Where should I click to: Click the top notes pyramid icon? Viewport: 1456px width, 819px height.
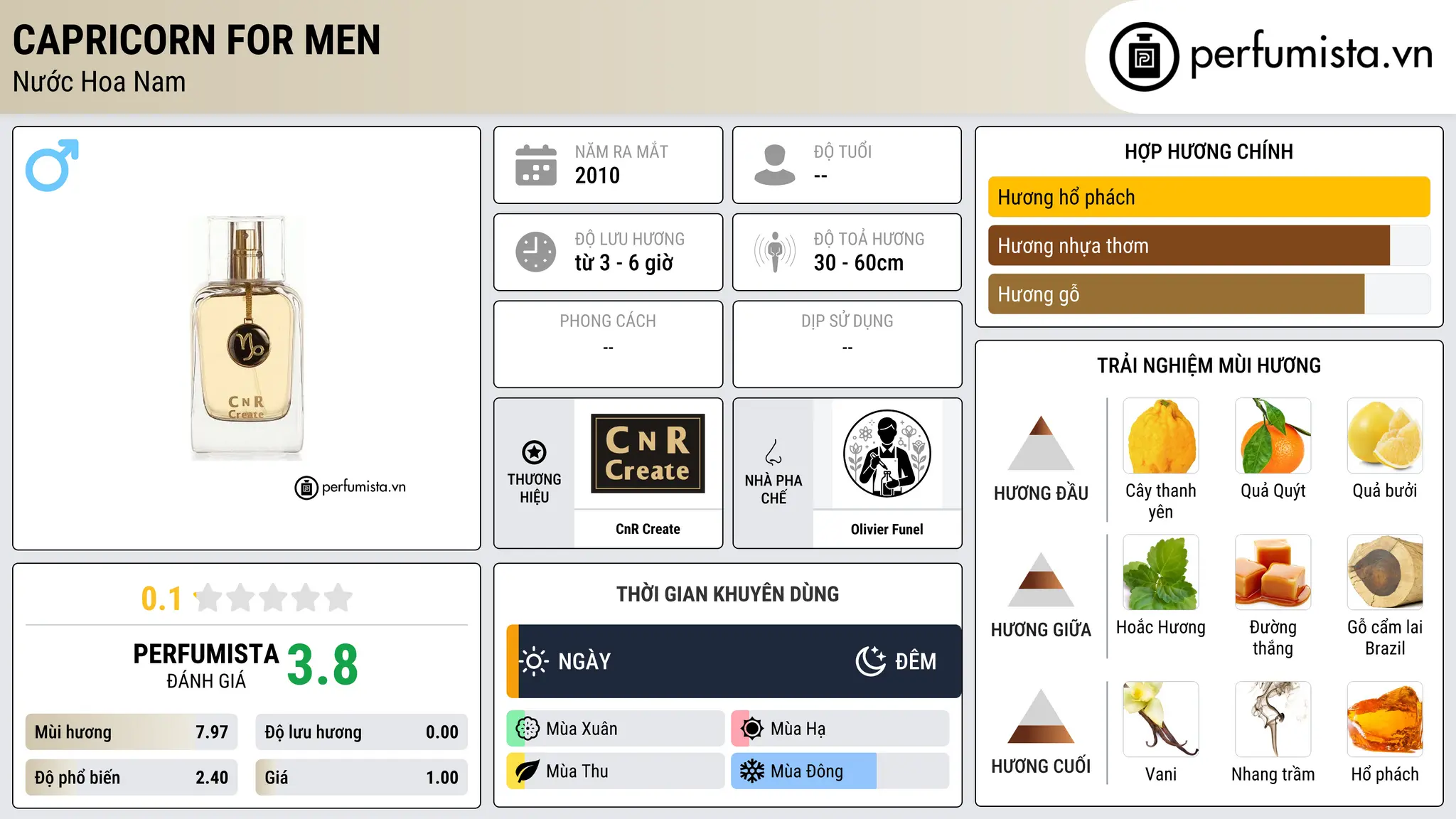tap(1042, 443)
